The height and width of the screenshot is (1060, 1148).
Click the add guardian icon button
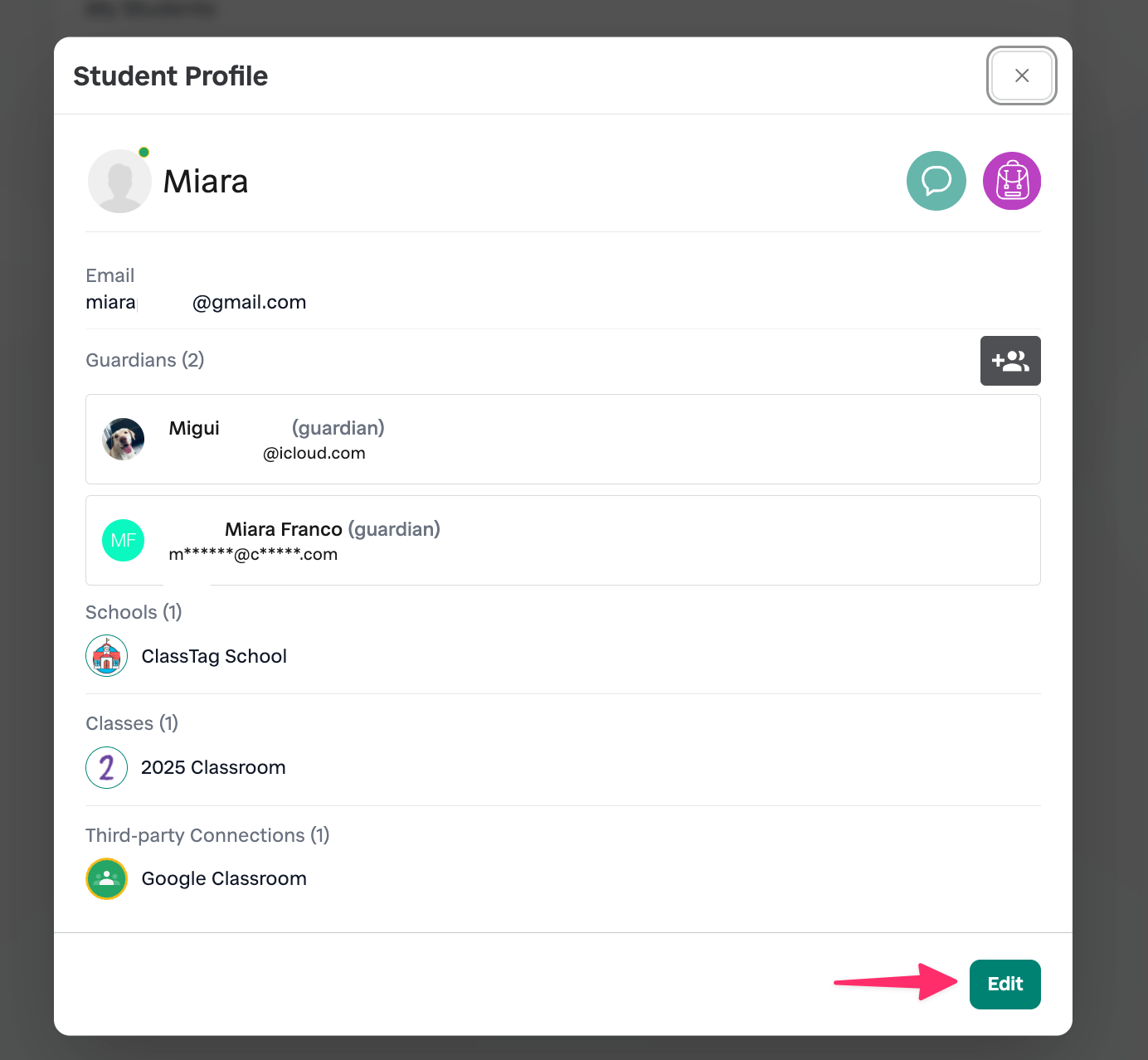tap(1009, 361)
